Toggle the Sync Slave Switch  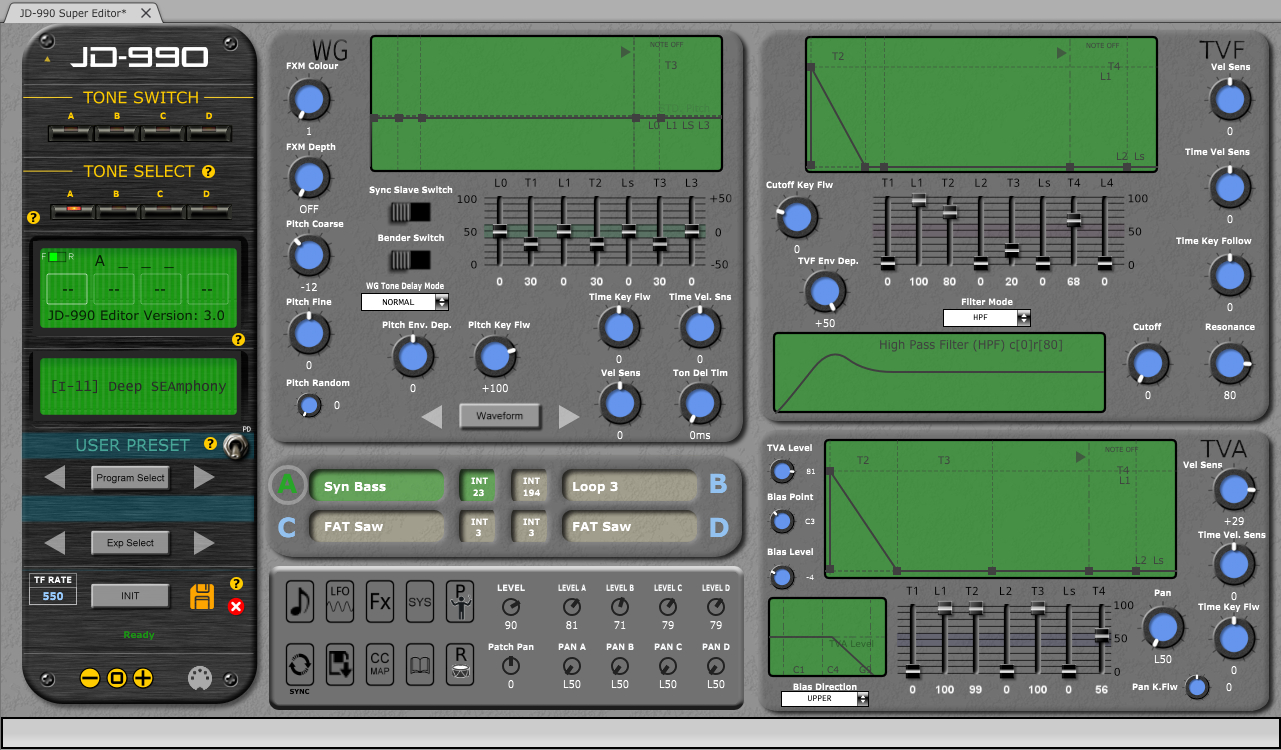(409, 212)
